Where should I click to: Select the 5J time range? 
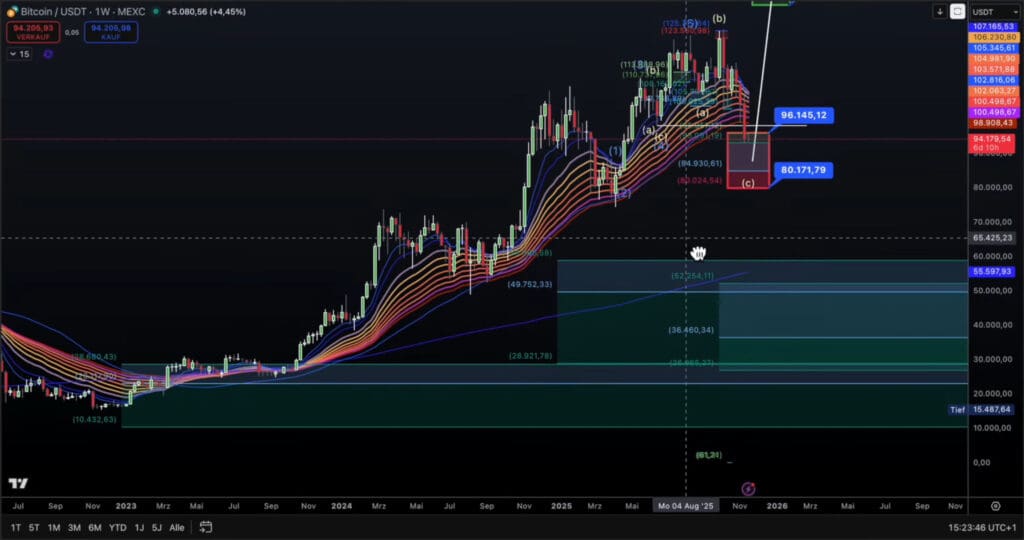[156, 526]
